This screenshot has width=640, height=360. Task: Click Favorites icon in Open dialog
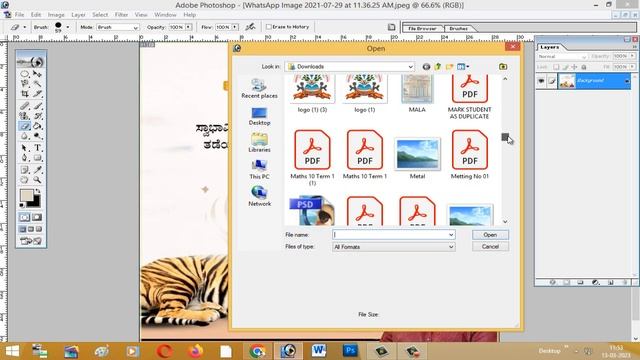click(x=503, y=67)
